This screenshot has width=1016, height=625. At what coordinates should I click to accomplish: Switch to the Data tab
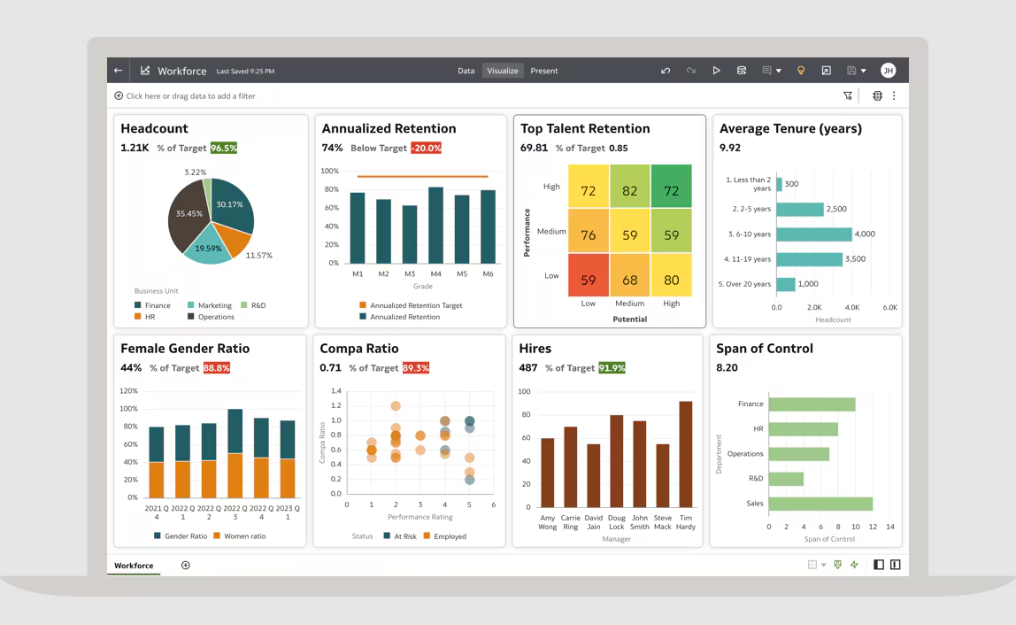pyautogui.click(x=466, y=71)
